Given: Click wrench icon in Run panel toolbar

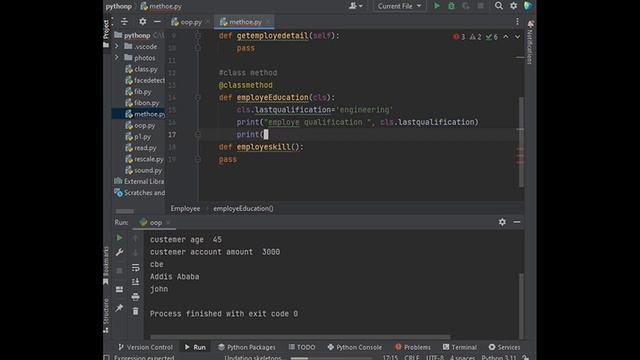Looking at the screenshot, I should point(119,252).
